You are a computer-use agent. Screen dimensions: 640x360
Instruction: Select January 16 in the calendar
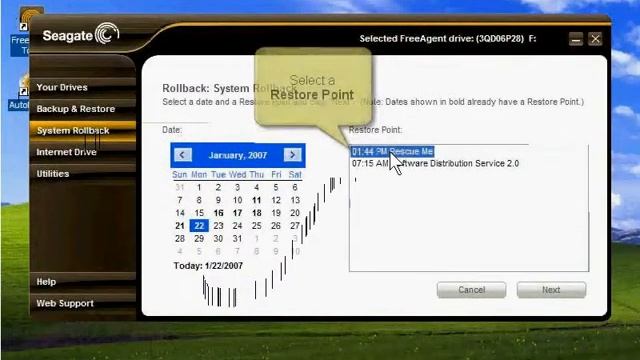(218, 213)
